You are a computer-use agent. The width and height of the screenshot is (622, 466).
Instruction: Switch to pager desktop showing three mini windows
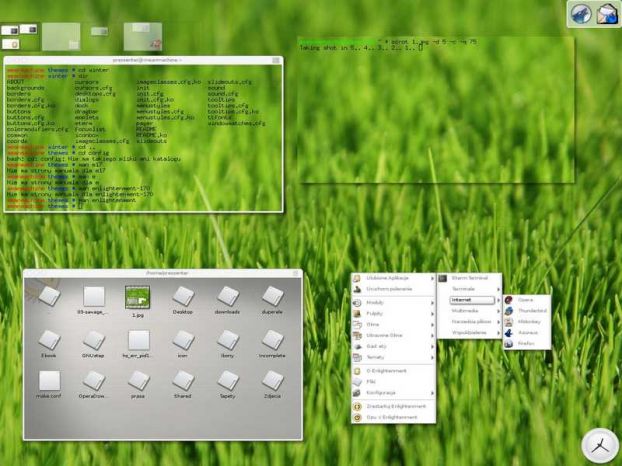19,36
